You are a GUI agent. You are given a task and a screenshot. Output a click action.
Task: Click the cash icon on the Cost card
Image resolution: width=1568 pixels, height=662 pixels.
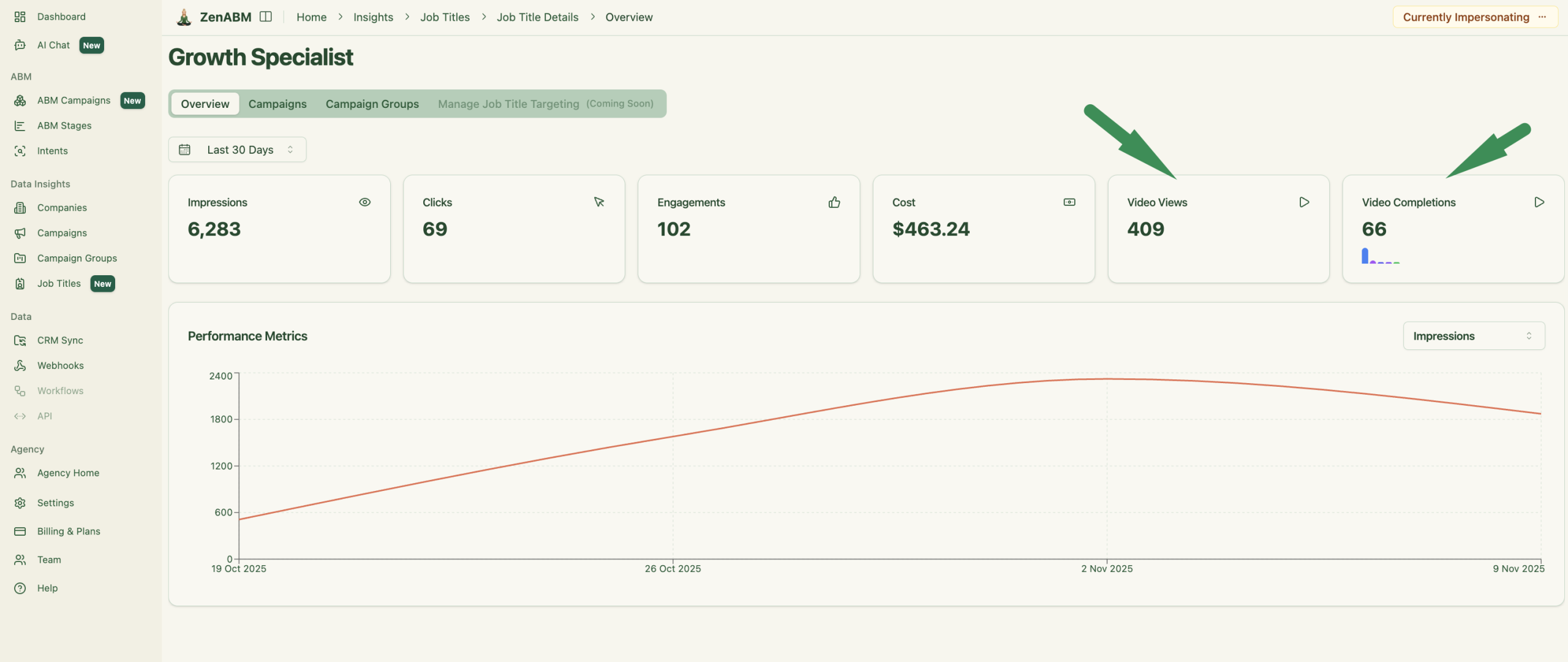click(x=1069, y=202)
